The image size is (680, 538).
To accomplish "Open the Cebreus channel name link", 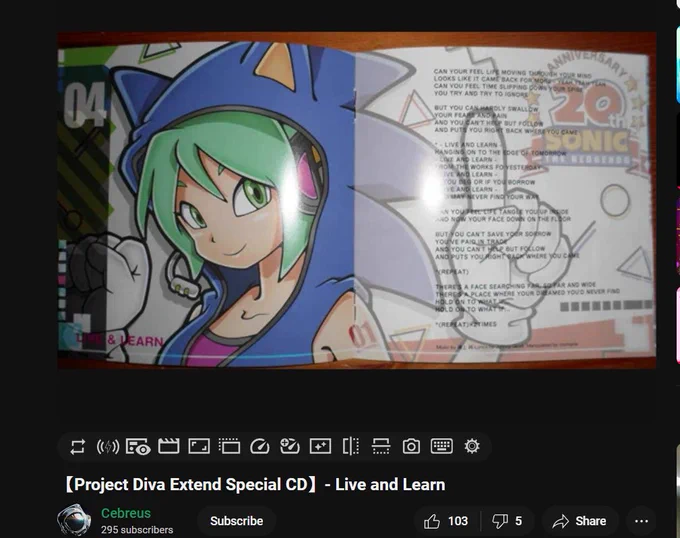I will pyautogui.click(x=126, y=513).
